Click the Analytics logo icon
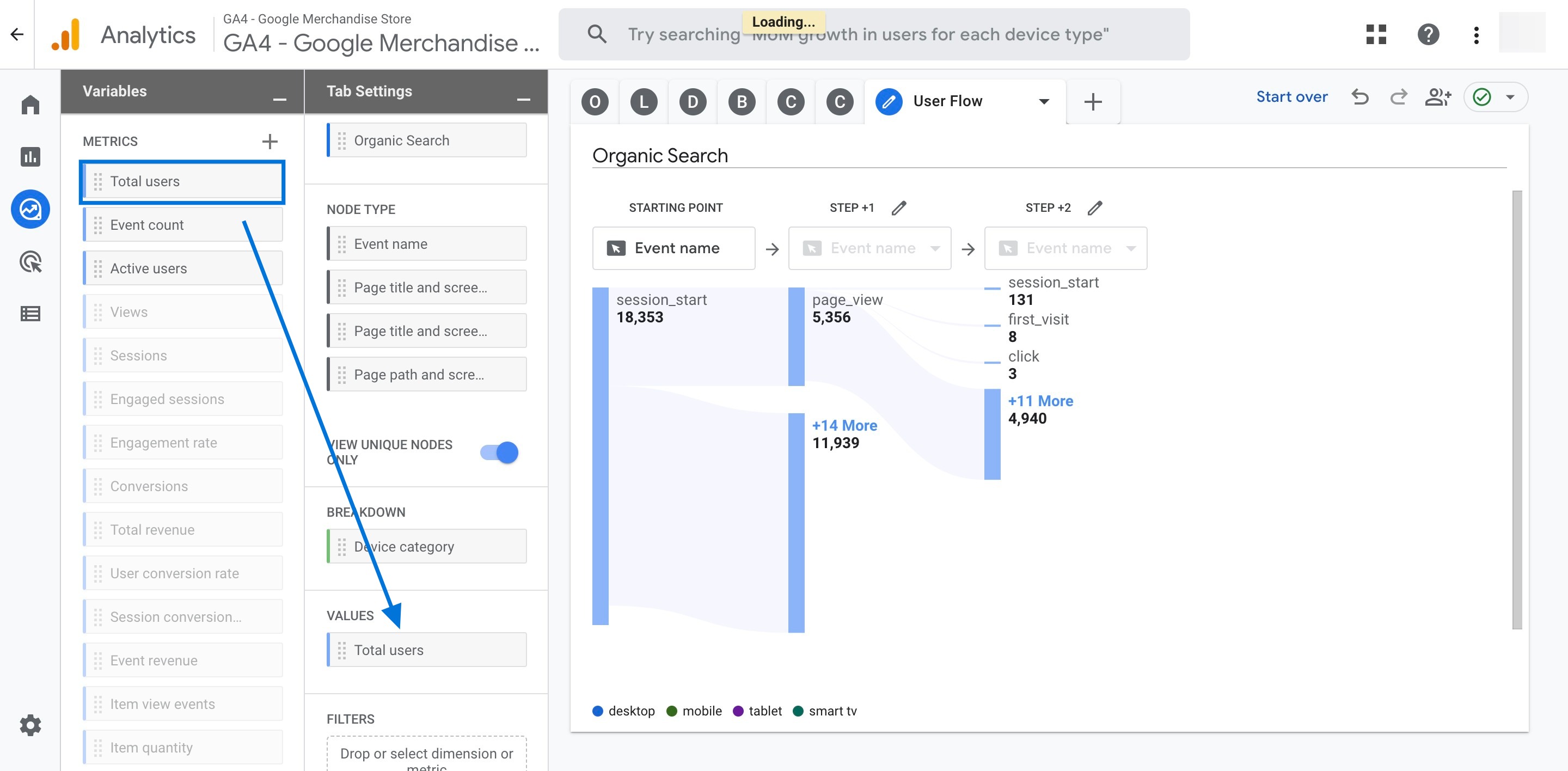This screenshot has width=1568, height=771. 66,34
